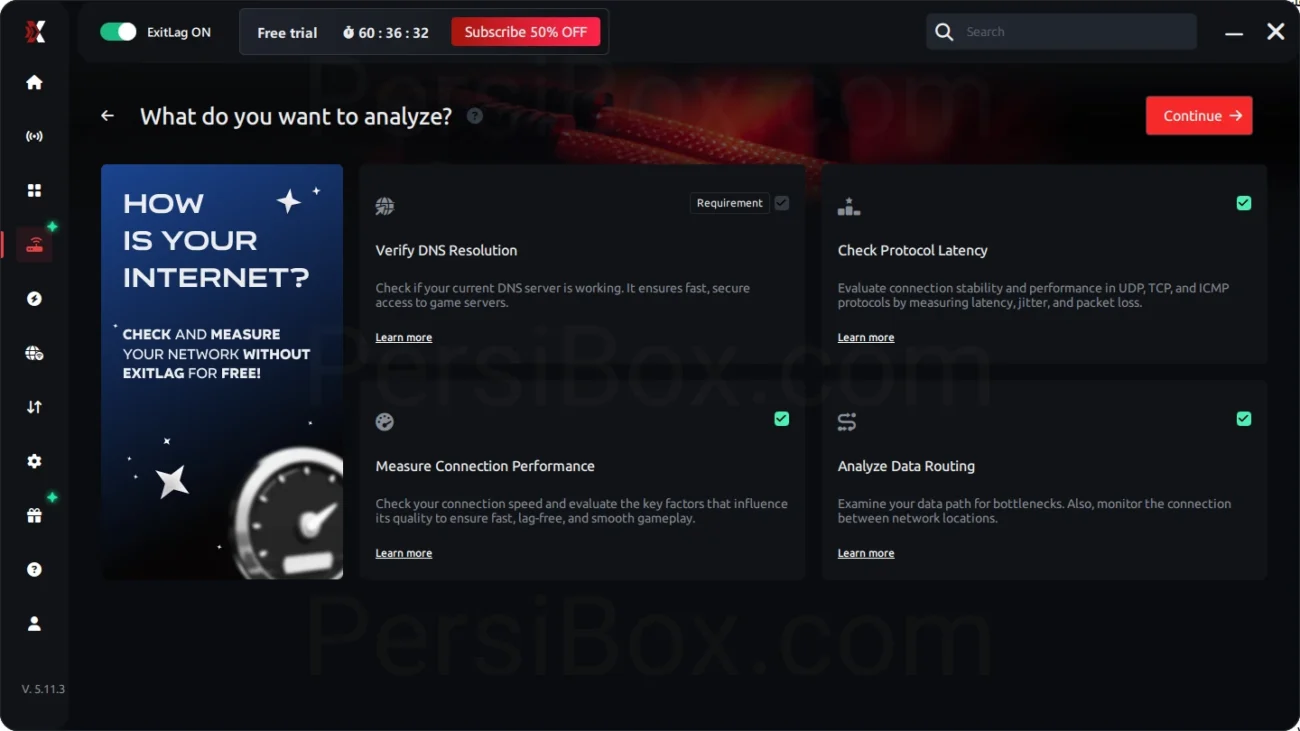
Task: Click the trial timer "60 : 36 : 32"
Action: 394,33
